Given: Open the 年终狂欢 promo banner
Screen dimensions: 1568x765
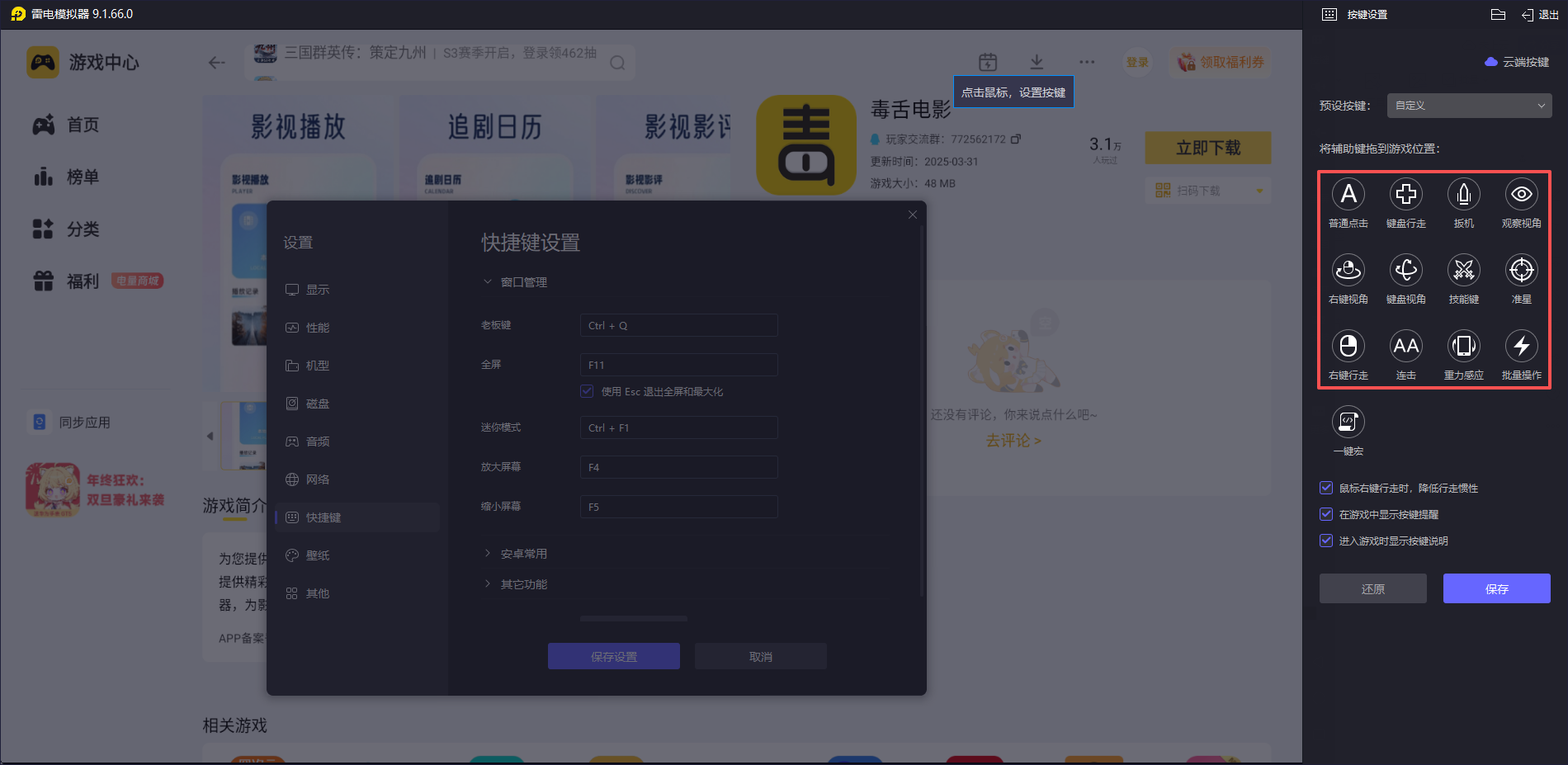Looking at the screenshot, I should (96, 489).
